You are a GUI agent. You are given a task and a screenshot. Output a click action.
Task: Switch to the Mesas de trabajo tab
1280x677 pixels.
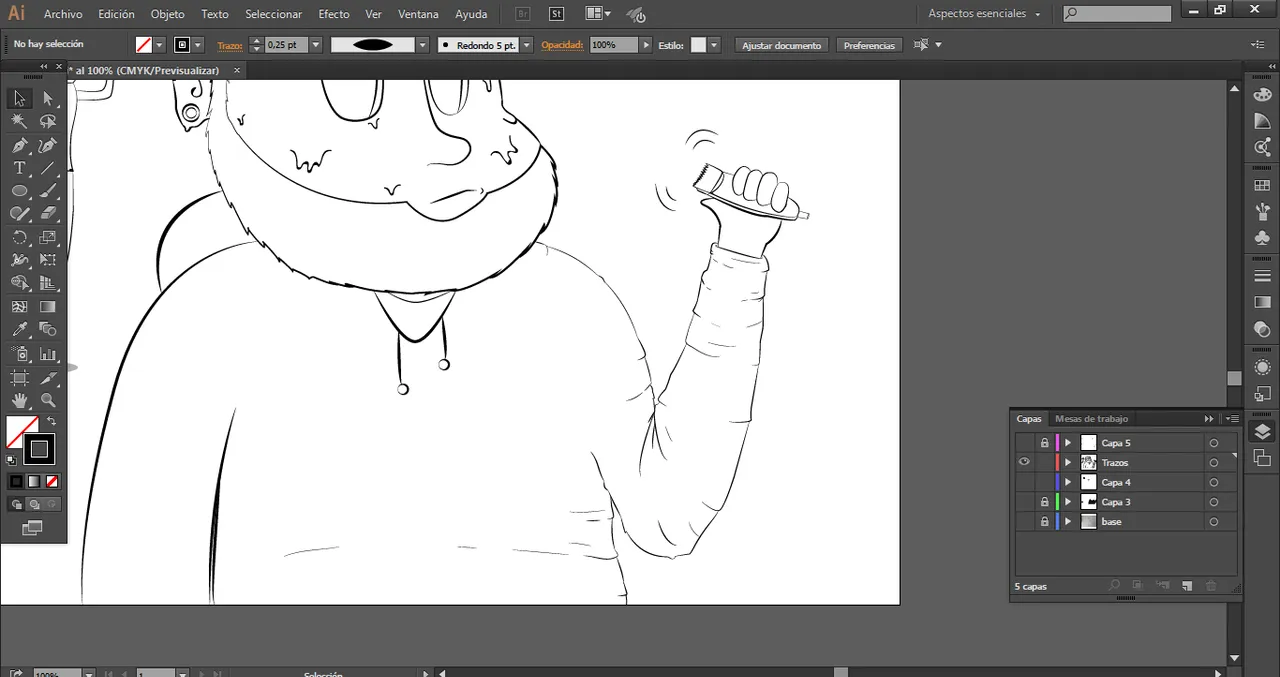1091,419
